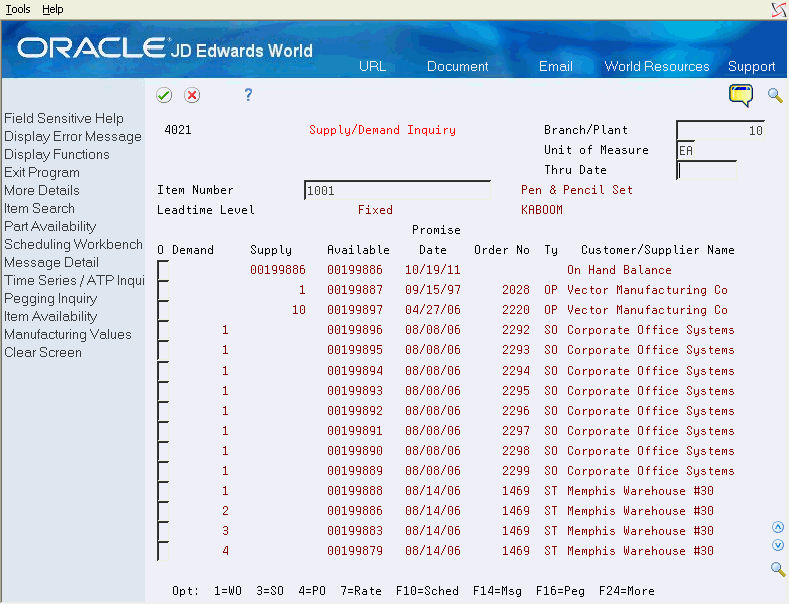
Task: Open the blue question mark help icon
Action: point(248,95)
